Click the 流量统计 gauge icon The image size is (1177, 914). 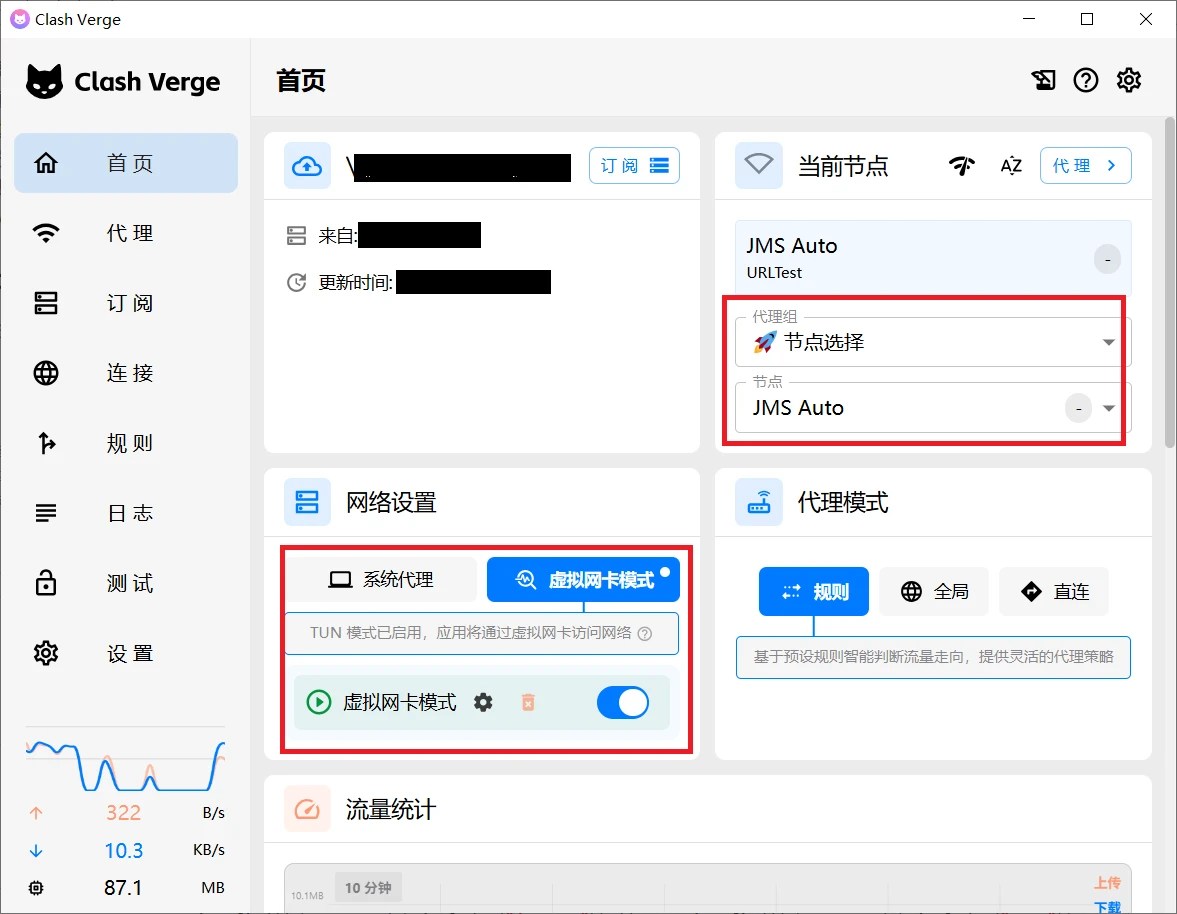307,809
